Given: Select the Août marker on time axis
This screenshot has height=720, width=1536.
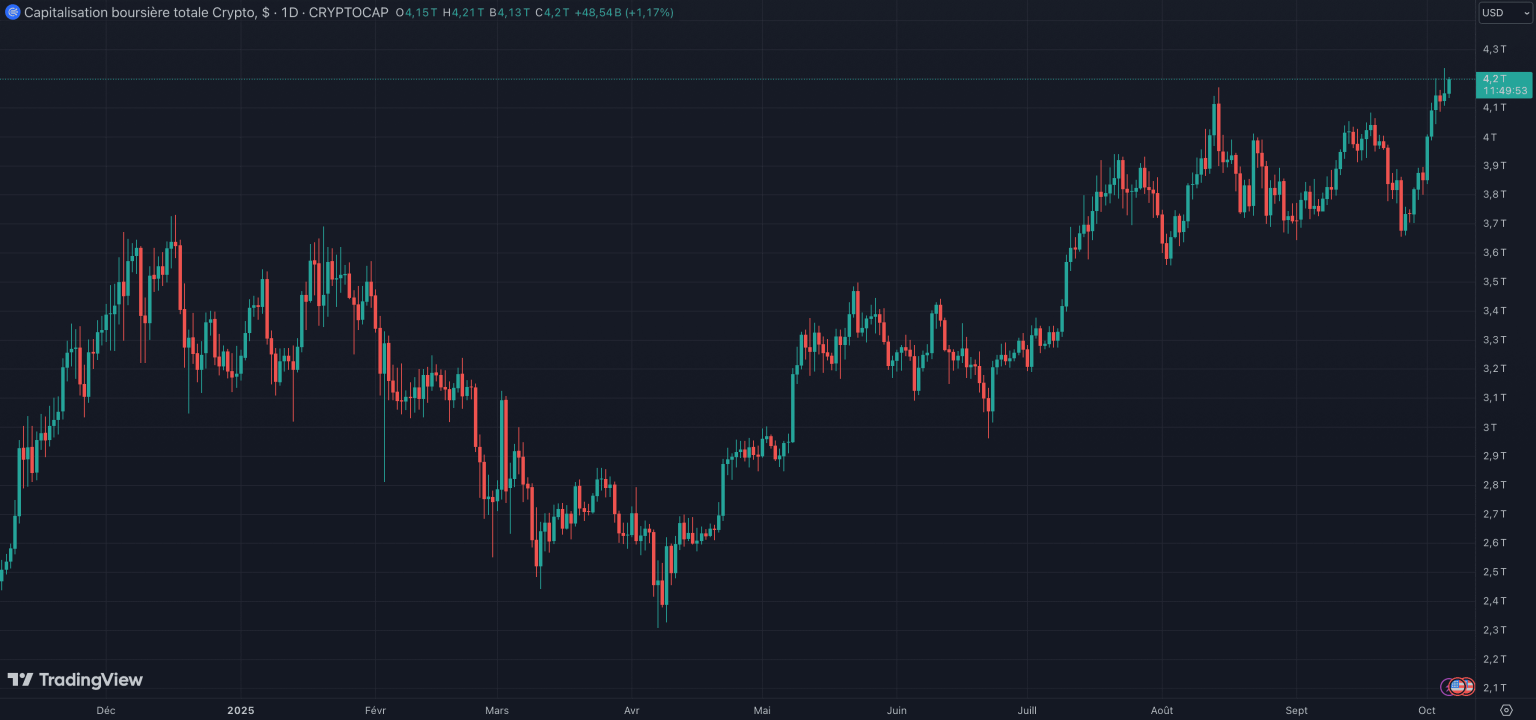Looking at the screenshot, I should pos(1161,710).
